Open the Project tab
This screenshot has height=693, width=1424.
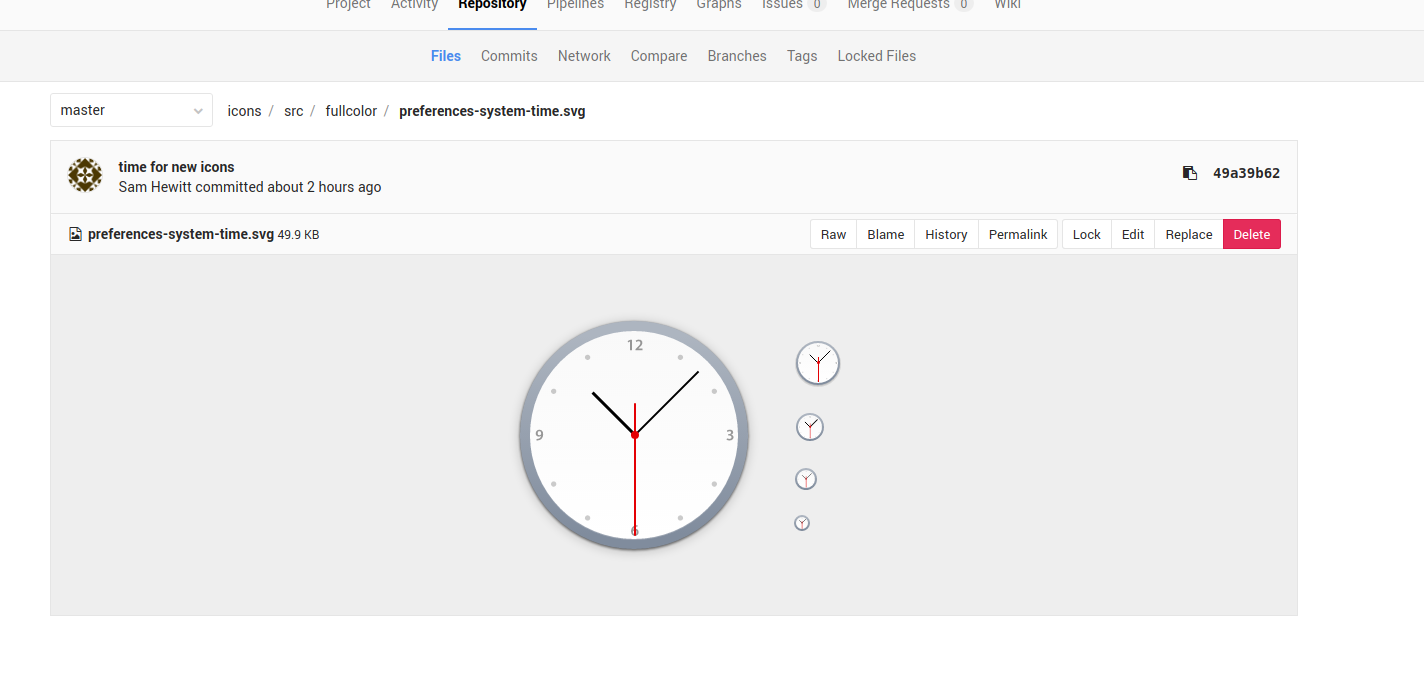click(348, 4)
